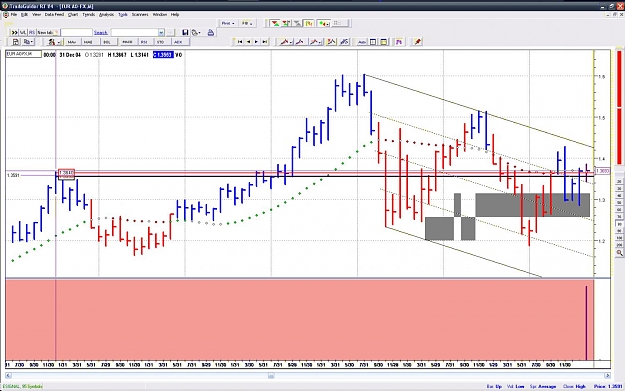Step forward one bar button

256,42
